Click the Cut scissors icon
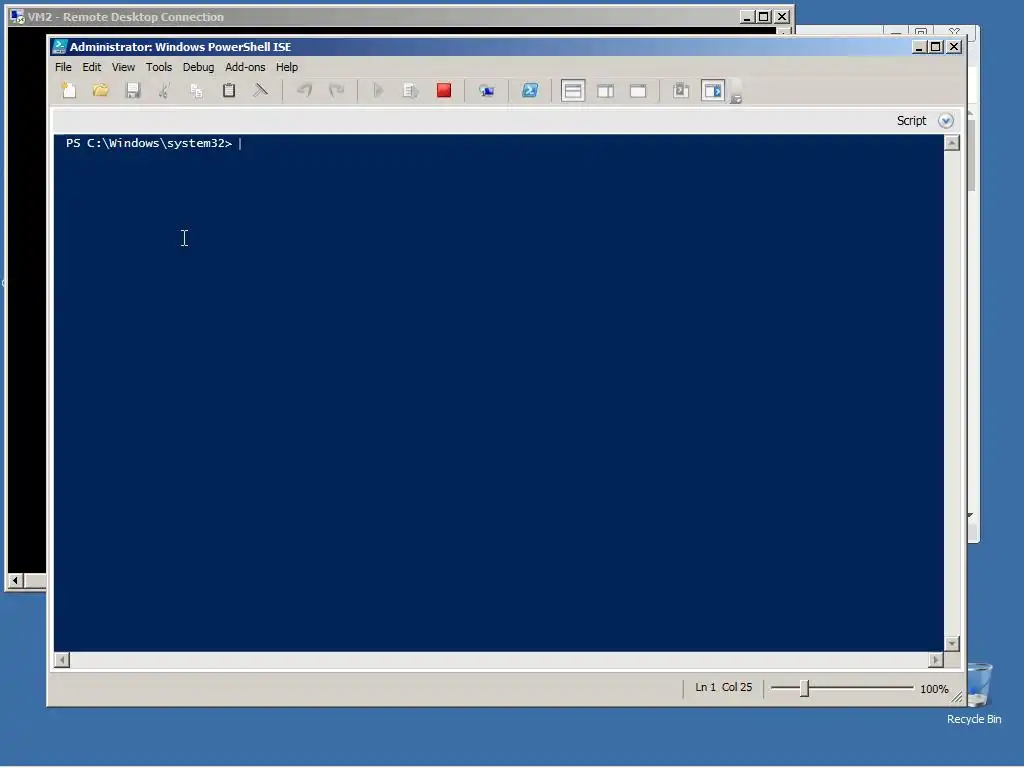Image resolution: width=1024 pixels, height=768 pixels. (x=165, y=91)
